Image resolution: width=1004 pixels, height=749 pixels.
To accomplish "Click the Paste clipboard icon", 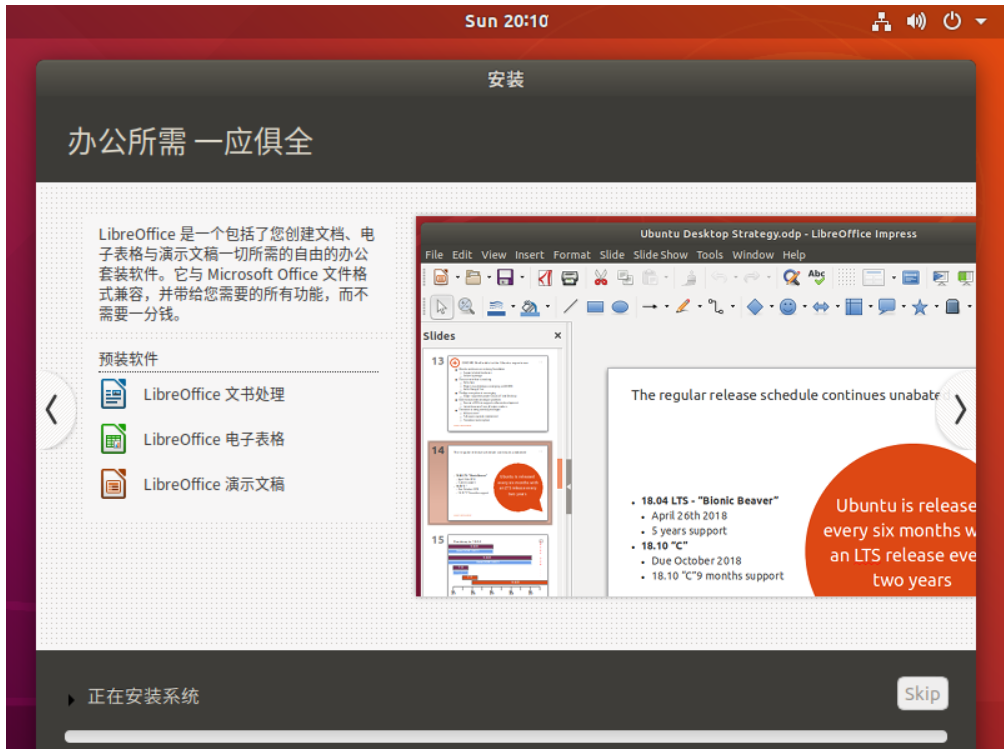I will point(650,277).
